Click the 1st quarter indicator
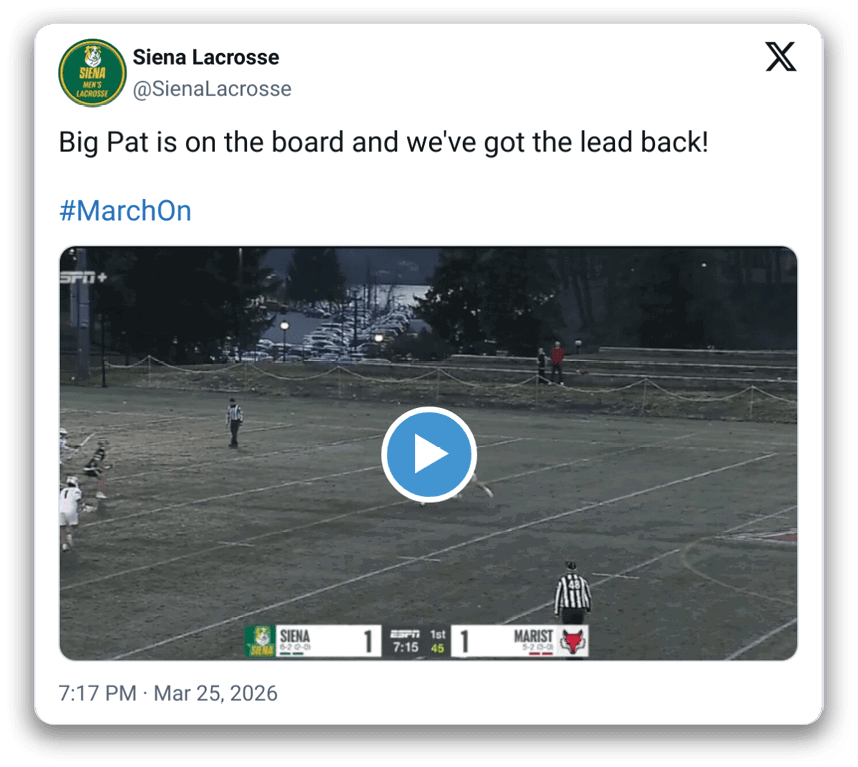This screenshot has height=767, width=858. click(x=438, y=635)
